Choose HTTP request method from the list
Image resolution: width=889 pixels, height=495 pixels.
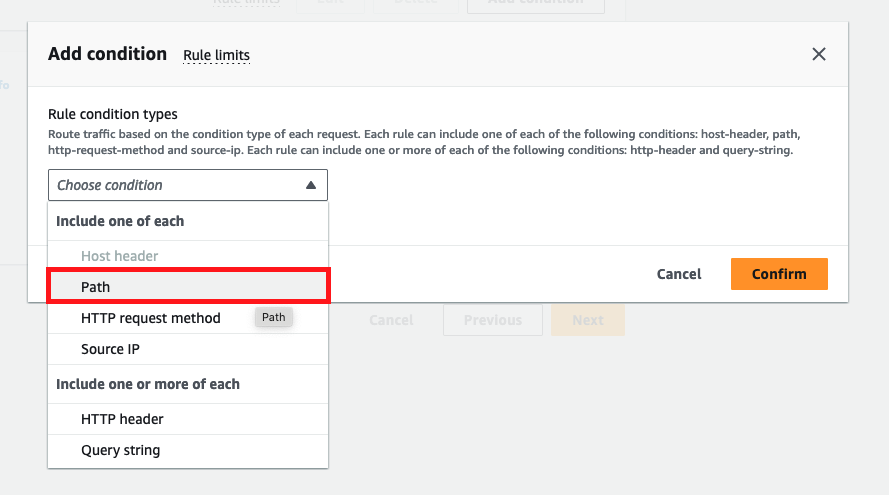[x=151, y=318]
